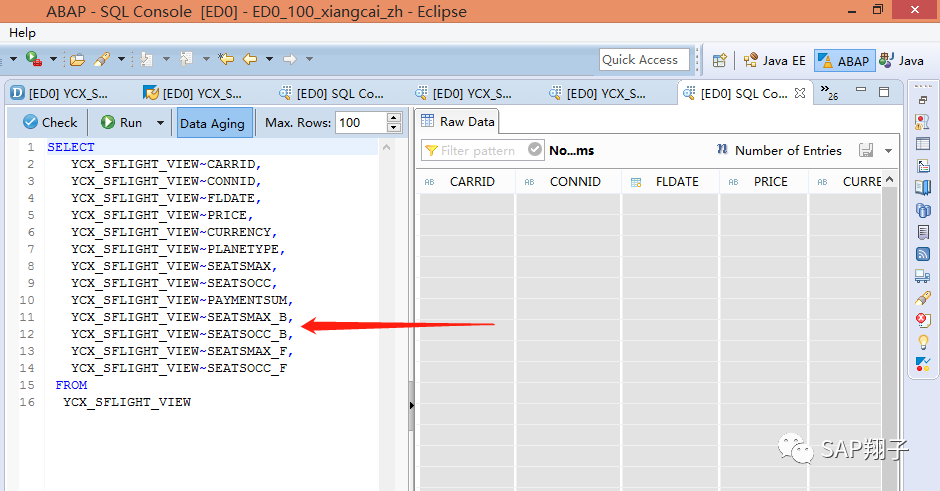Open dropdown next to Run external tools
This screenshot has width=940, height=491.
53,59
